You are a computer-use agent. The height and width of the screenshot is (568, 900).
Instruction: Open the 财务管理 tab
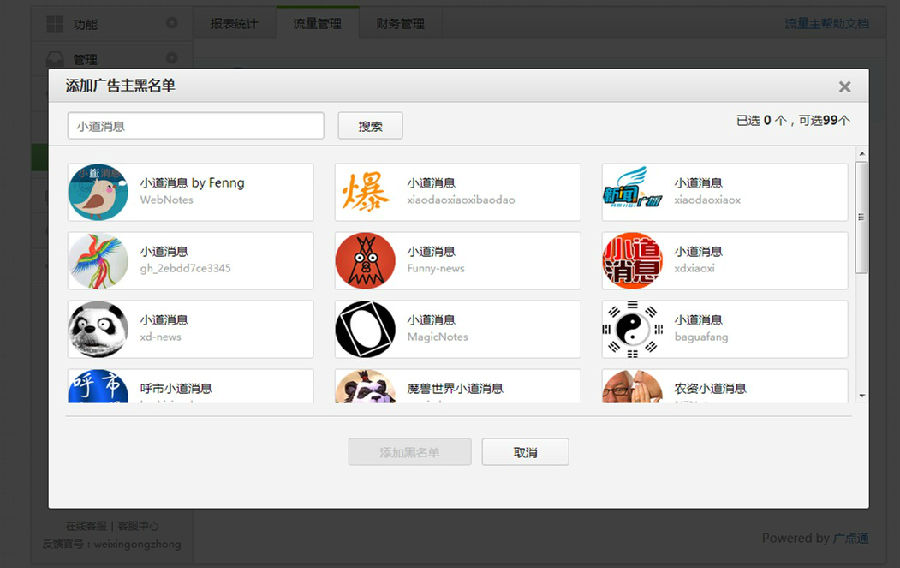coord(400,23)
